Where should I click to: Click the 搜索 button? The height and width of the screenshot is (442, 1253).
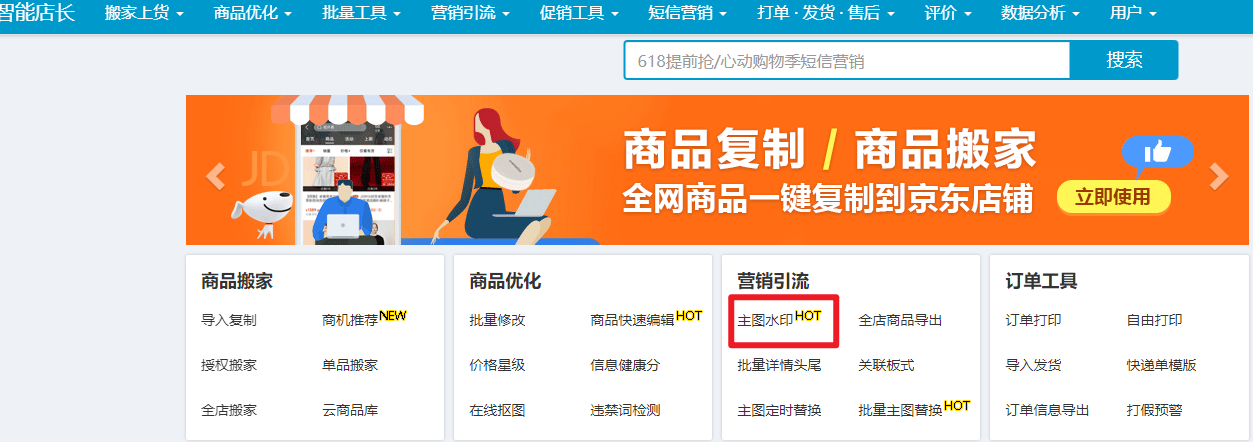pos(1124,60)
